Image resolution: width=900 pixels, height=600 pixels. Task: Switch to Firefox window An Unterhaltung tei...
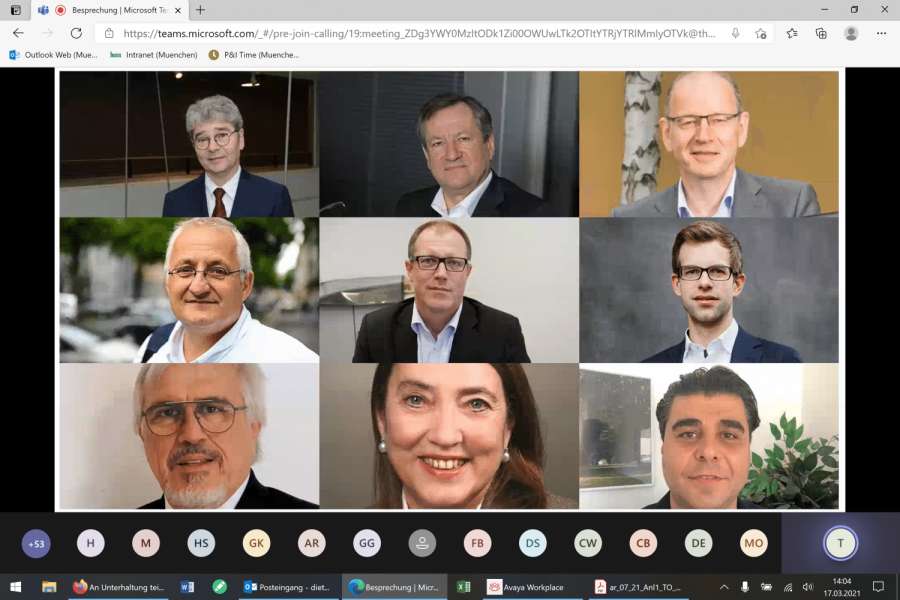[x=119, y=587]
